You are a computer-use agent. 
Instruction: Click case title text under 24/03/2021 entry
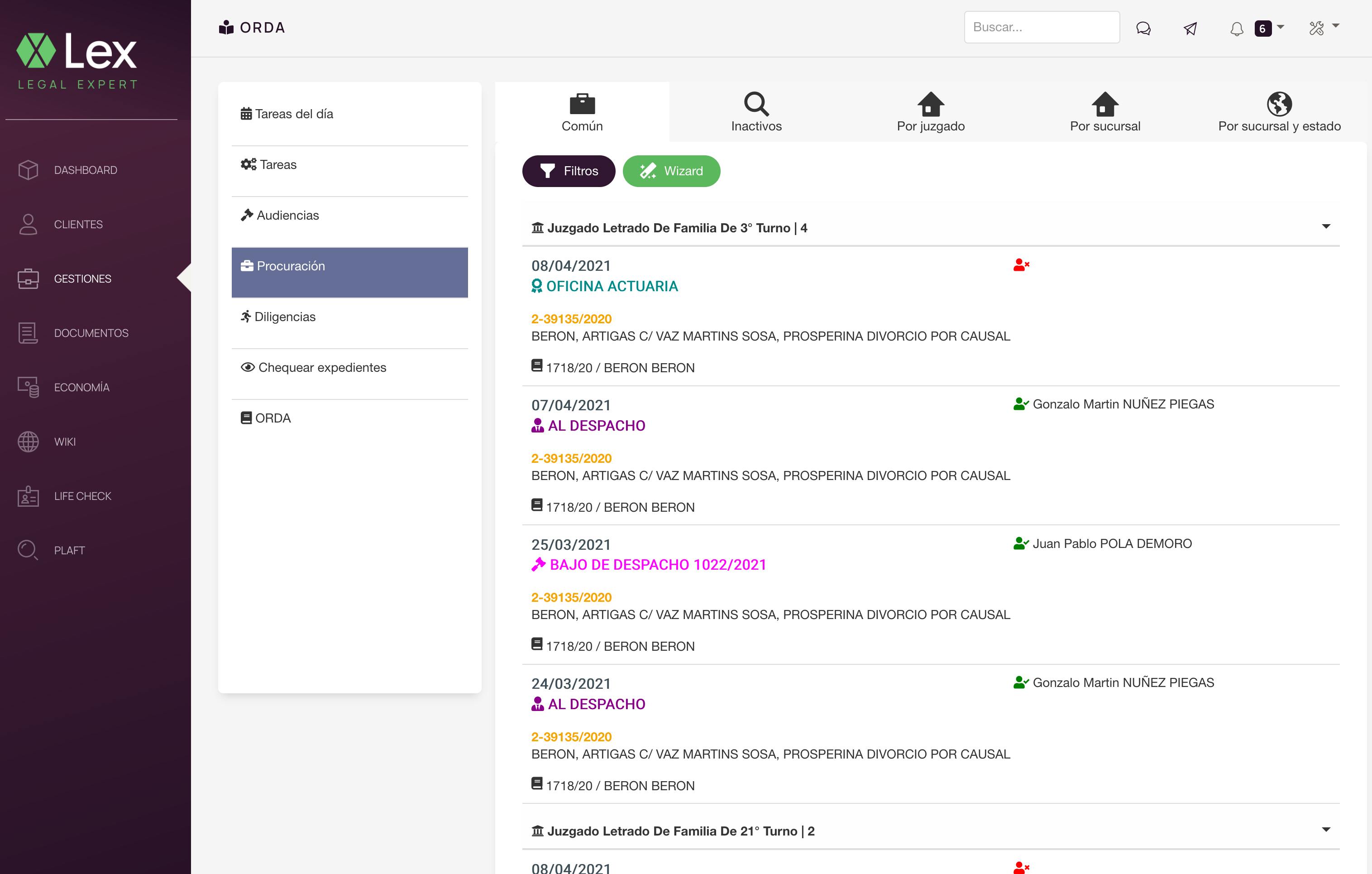pos(770,754)
